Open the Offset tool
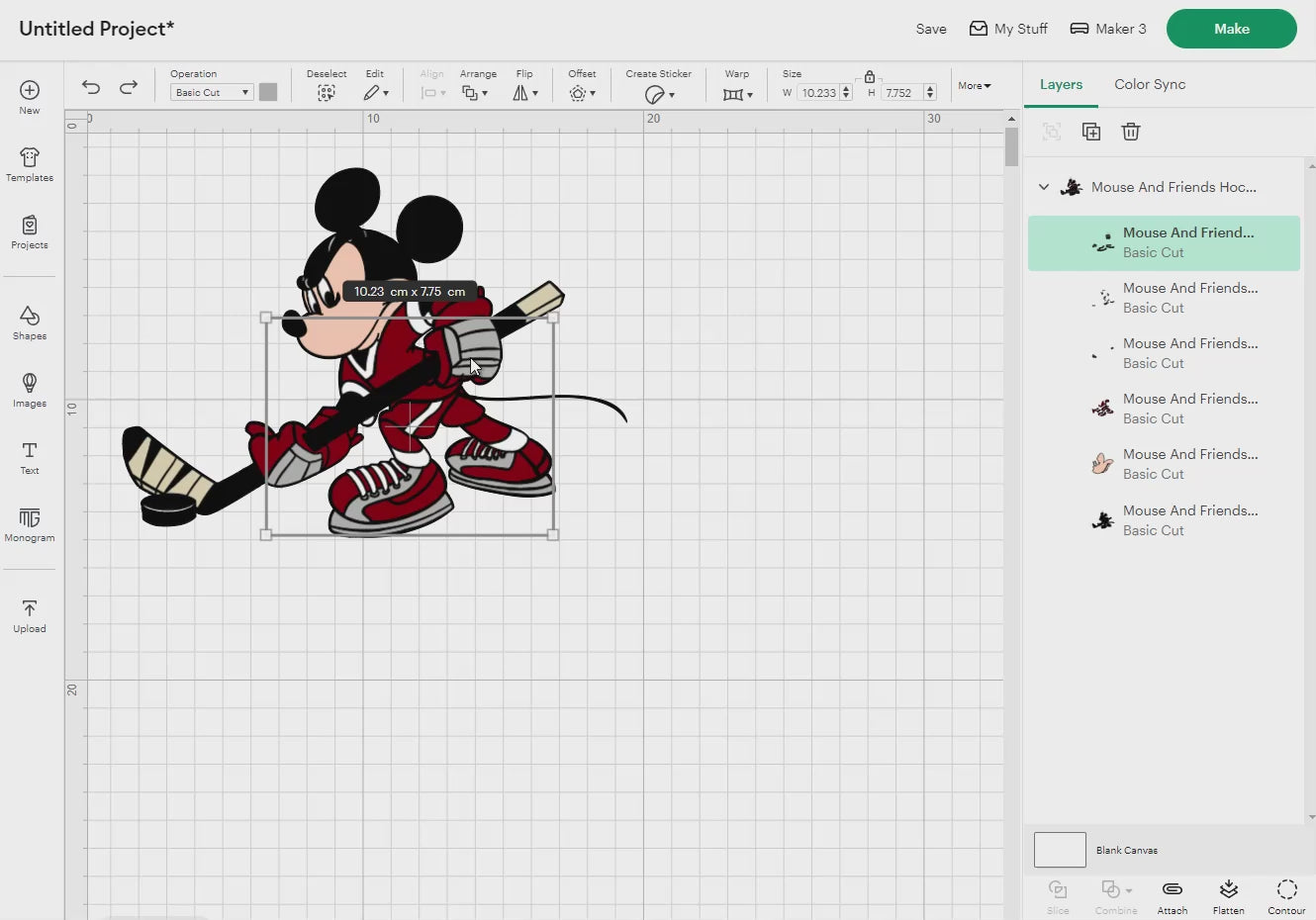The image size is (1316, 920). point(582,93)
